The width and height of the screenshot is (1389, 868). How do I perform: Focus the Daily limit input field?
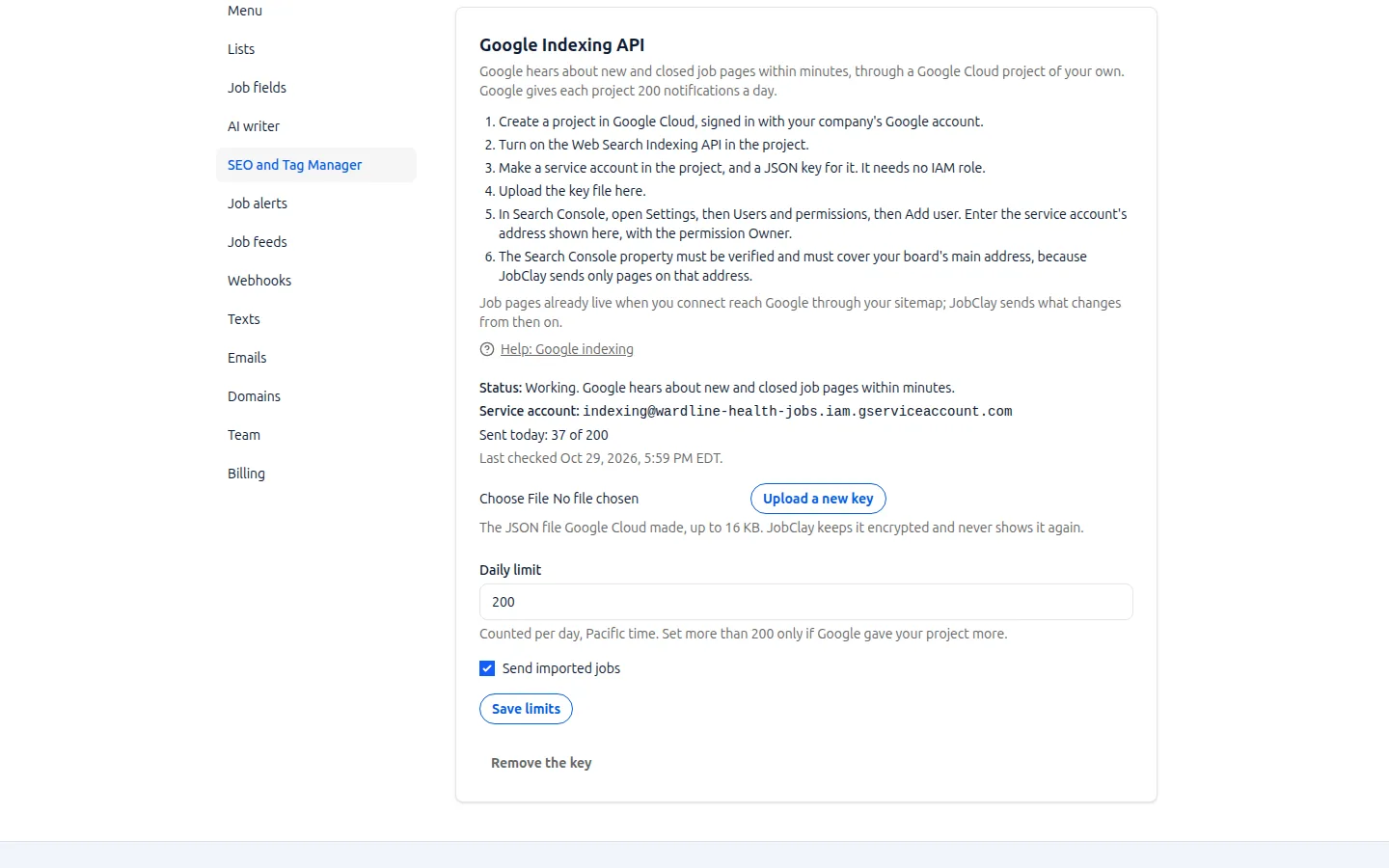click(806, 602)
